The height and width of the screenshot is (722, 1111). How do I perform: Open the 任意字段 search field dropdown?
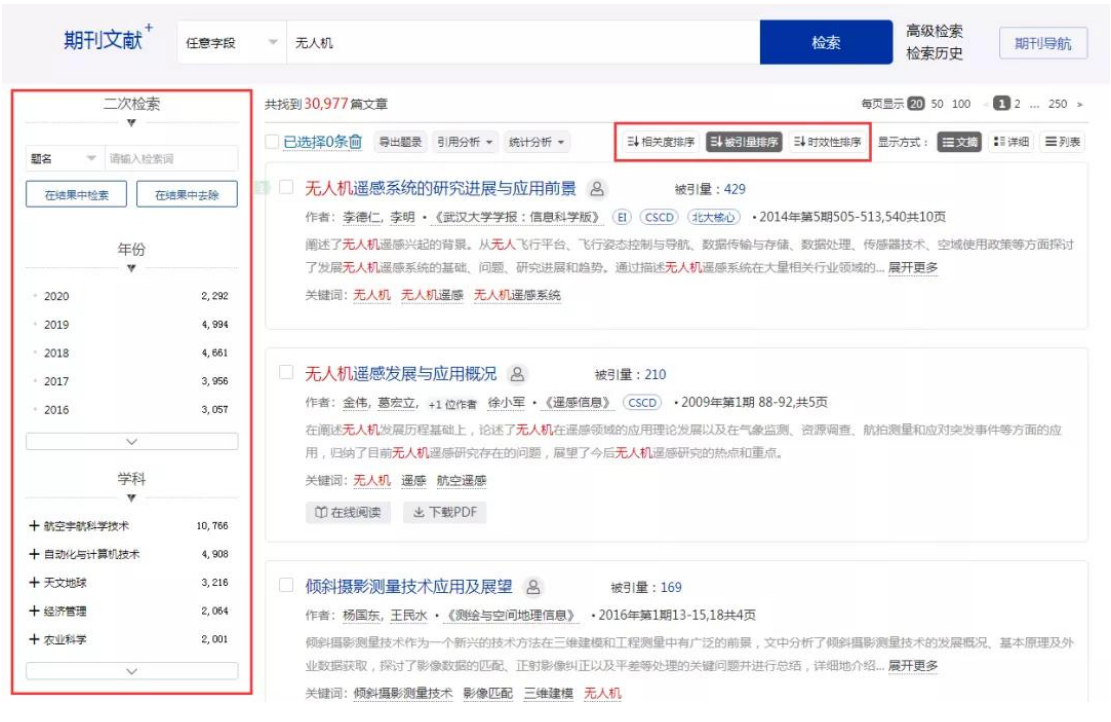(x=231, y=44)
